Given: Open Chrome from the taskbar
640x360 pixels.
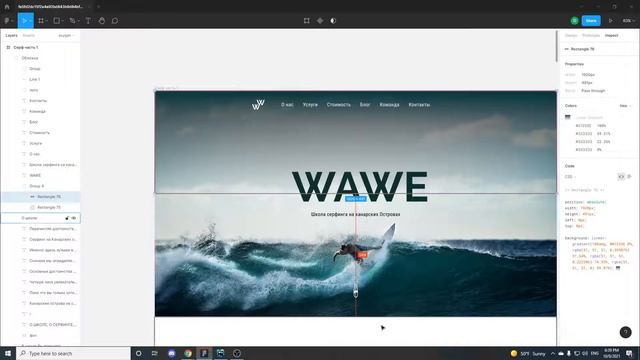Looking at the screenshot, I should [188, 353].
